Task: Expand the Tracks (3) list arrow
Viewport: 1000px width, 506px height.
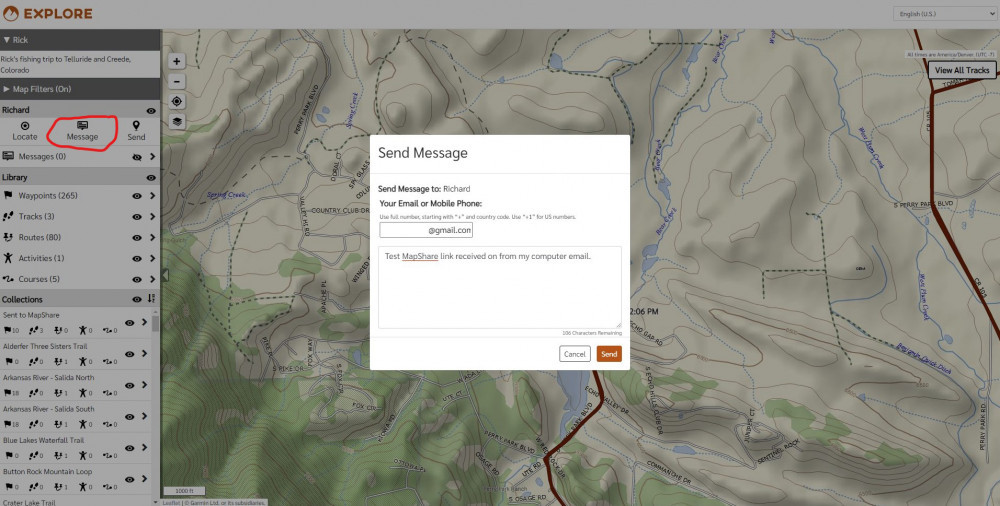Action: coord(152,217)
